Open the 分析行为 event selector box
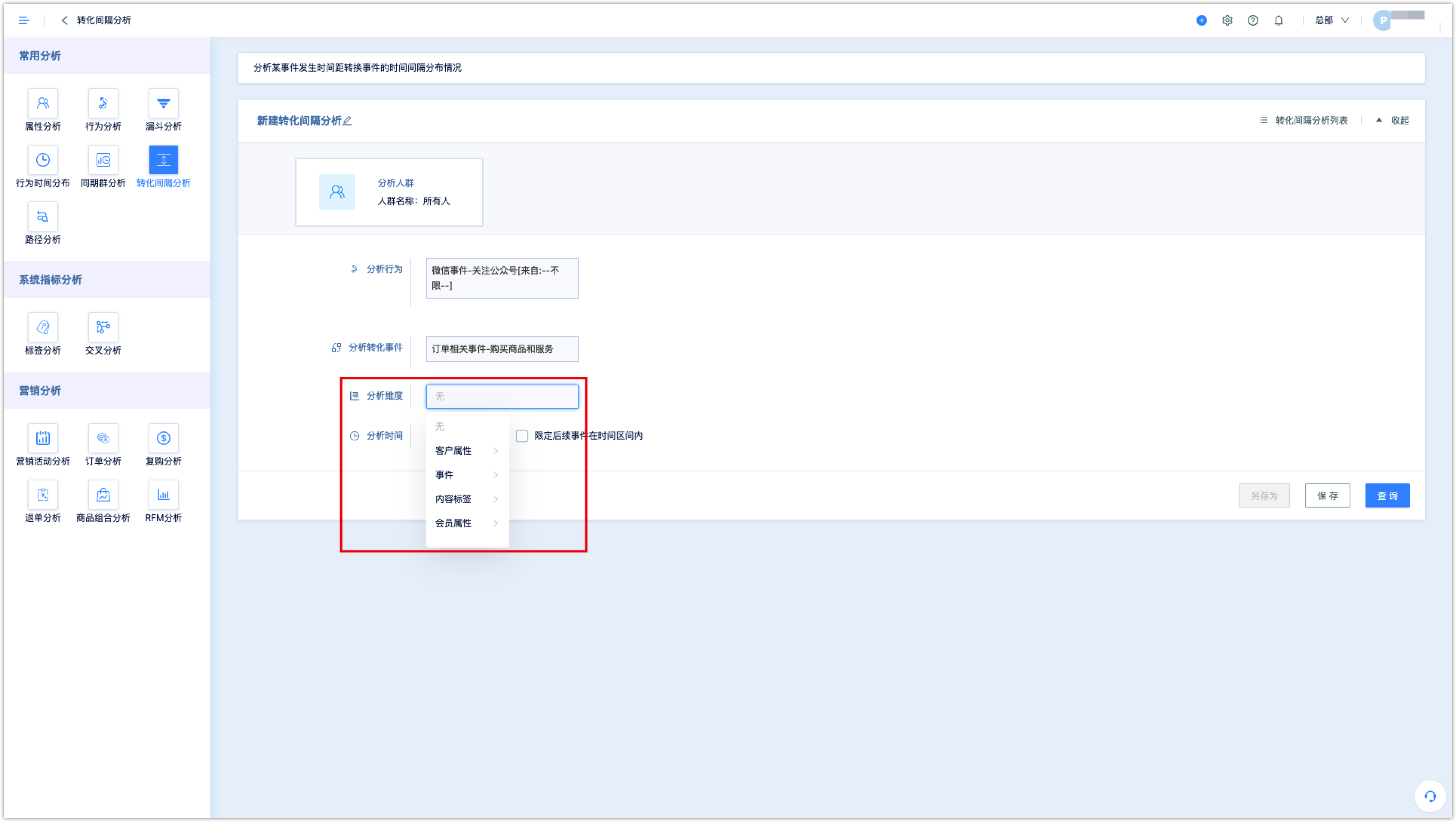The image size is (1456, 822). tap(502, 278)
